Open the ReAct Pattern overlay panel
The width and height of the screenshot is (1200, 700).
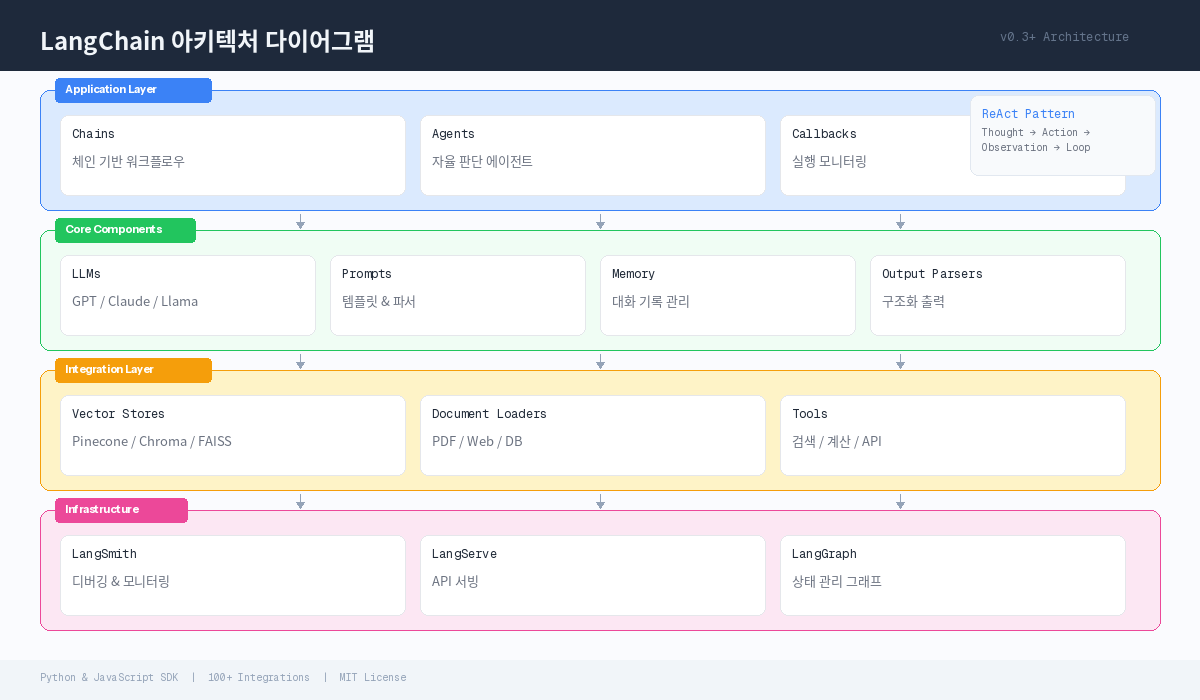(1062, 134)
